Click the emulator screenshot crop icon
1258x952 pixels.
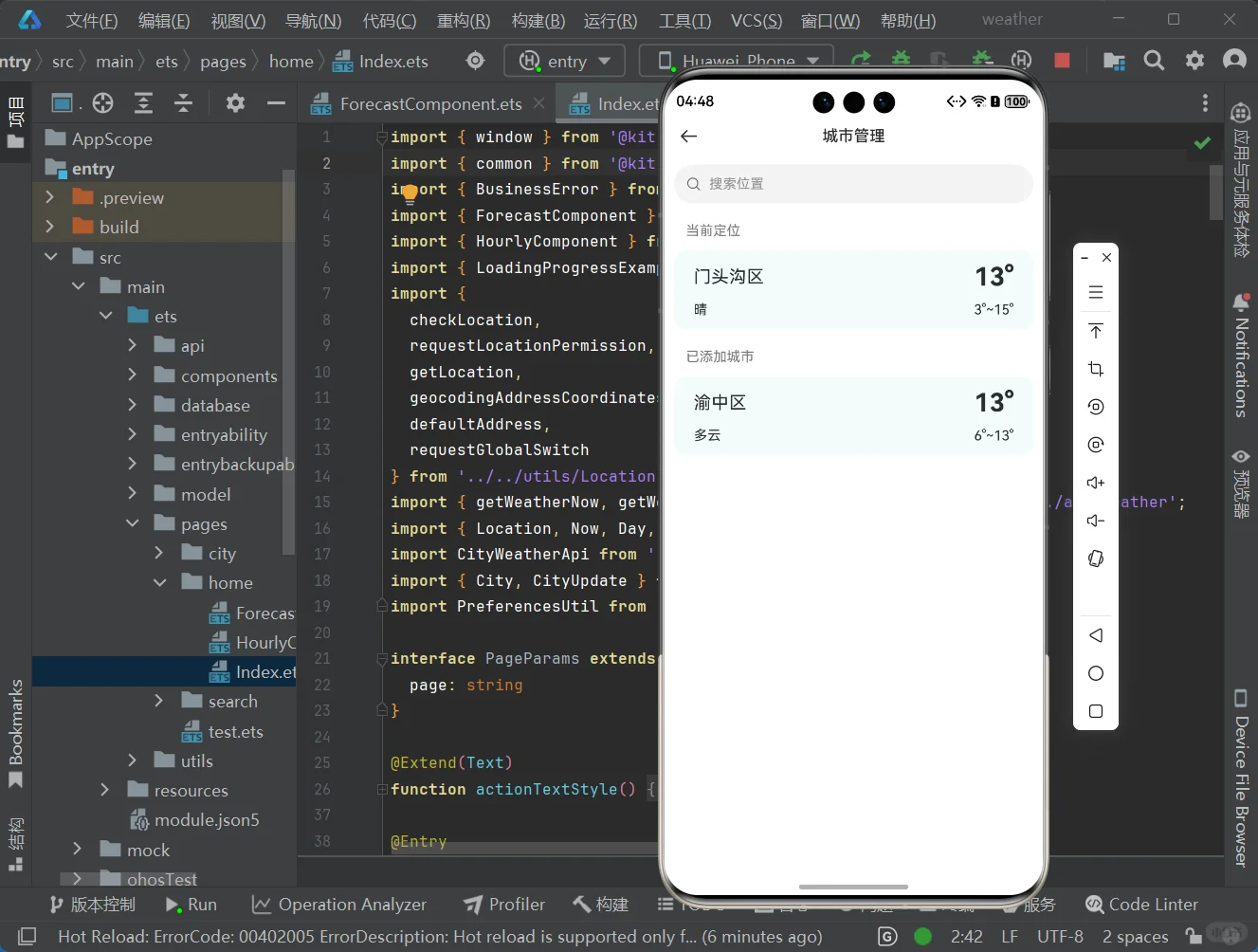(1096, 369)
